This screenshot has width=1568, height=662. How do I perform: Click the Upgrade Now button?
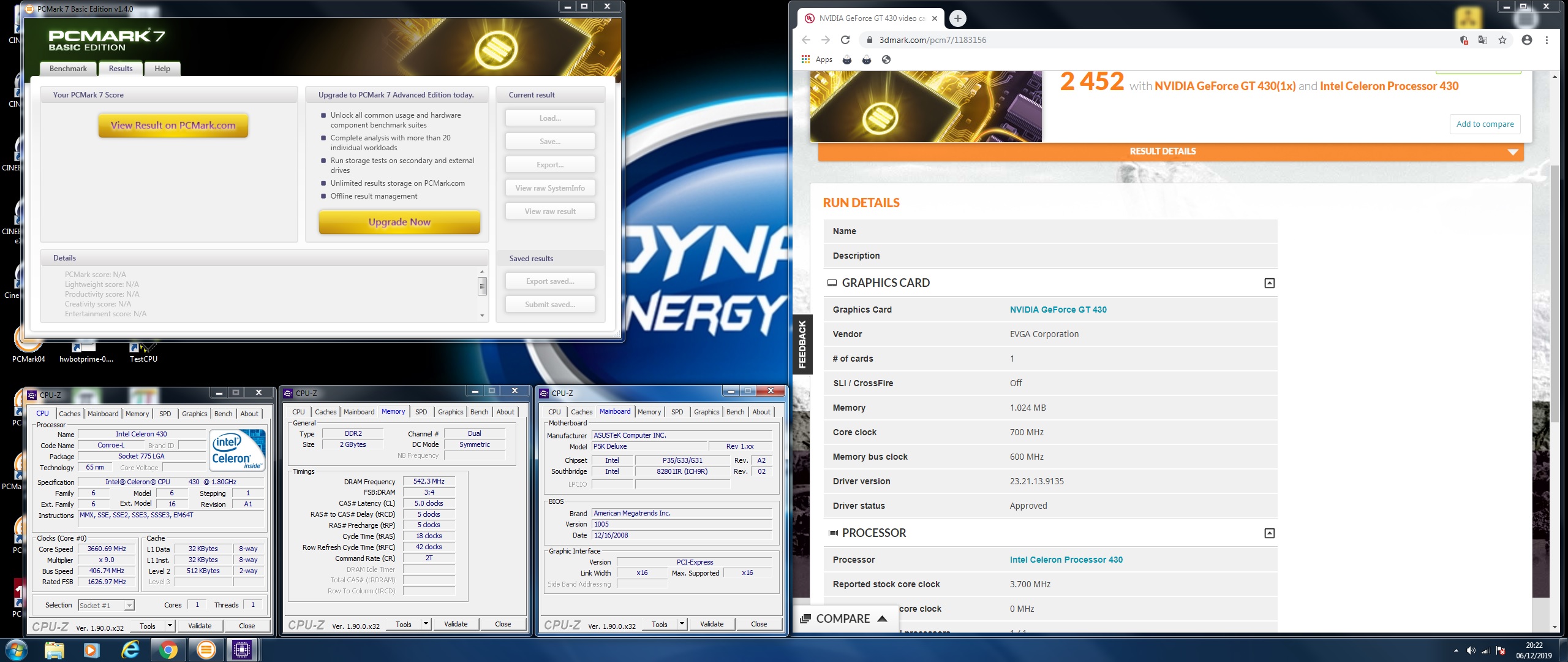[399, 222]
